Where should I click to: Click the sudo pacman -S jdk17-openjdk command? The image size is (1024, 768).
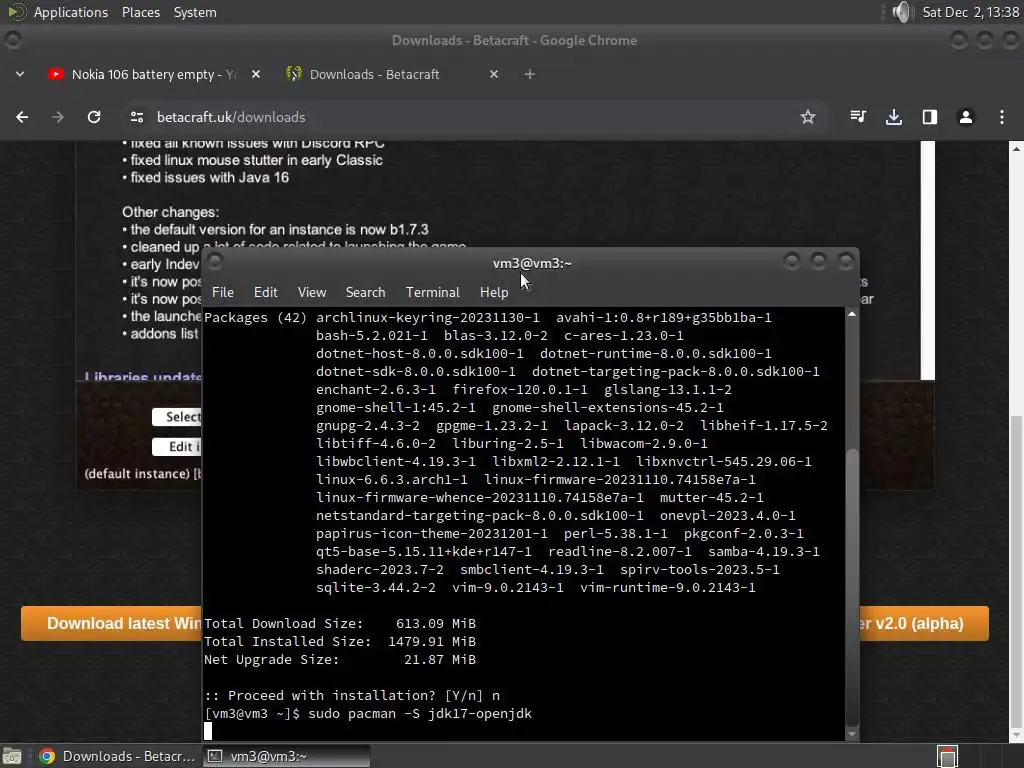[420, 714]
